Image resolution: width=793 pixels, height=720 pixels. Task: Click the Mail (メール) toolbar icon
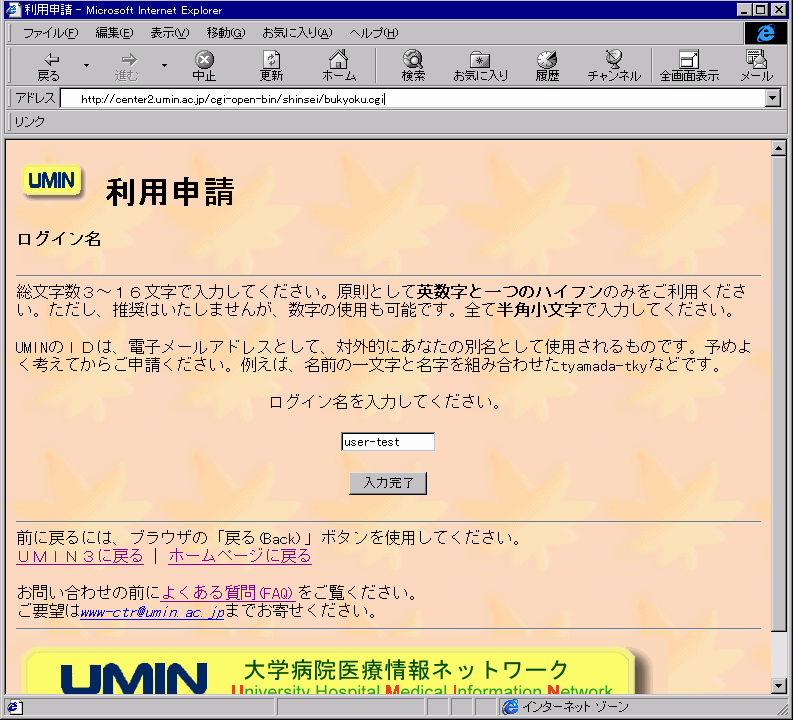click(x=756, y=66)
